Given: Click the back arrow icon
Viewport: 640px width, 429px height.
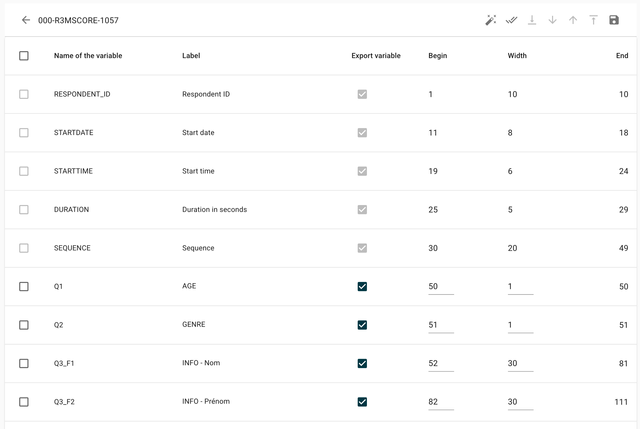Looking at the screenshot, I should coord(26,20).
